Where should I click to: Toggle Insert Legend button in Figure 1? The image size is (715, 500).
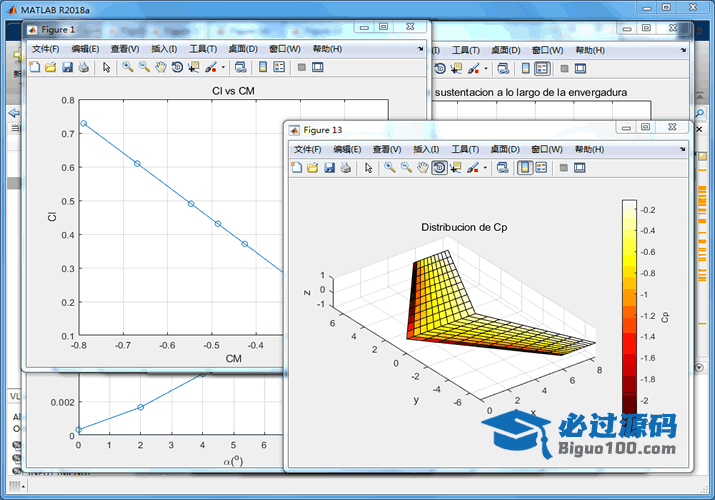click(x=279, y=68)
